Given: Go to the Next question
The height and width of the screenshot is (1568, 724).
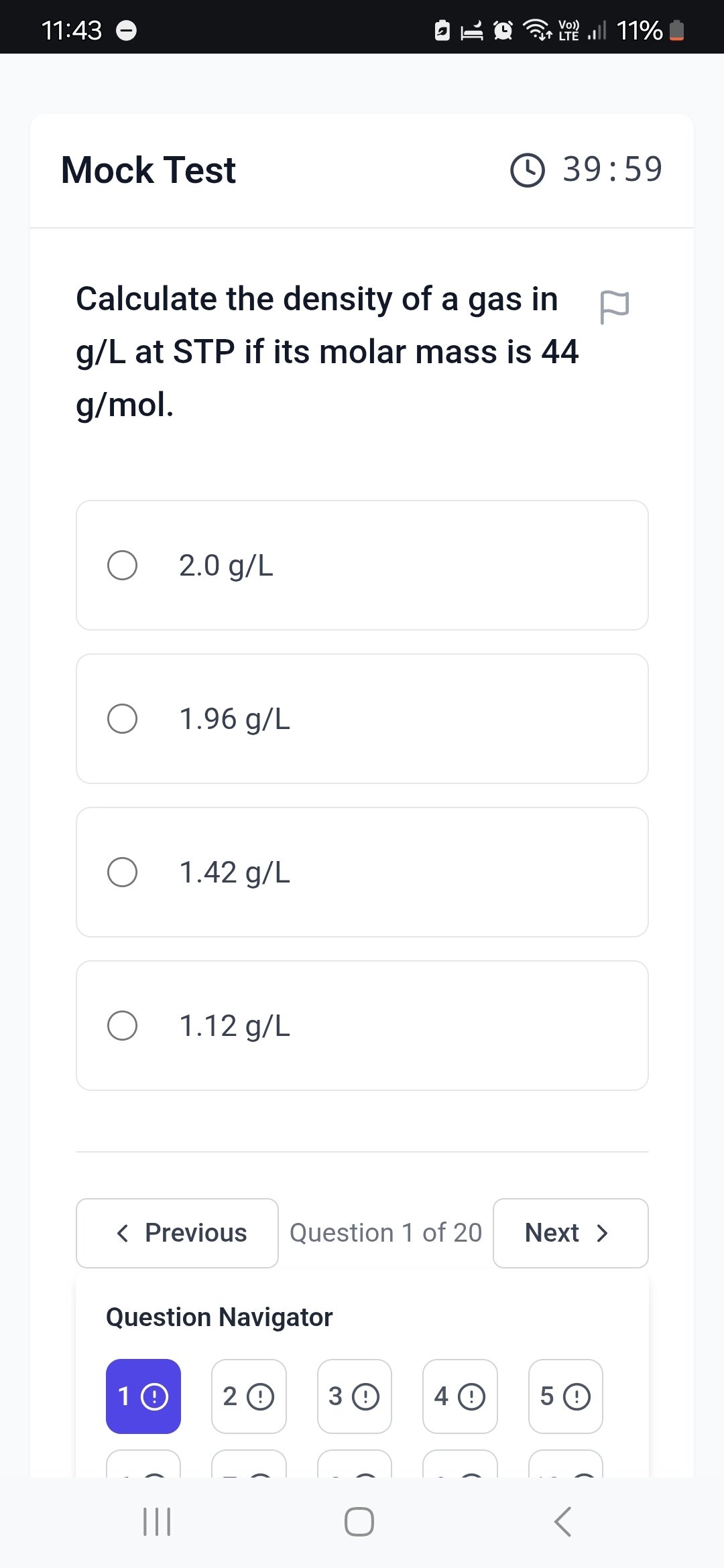Looking at the screenshot, I should click(x=570, y=1233).
